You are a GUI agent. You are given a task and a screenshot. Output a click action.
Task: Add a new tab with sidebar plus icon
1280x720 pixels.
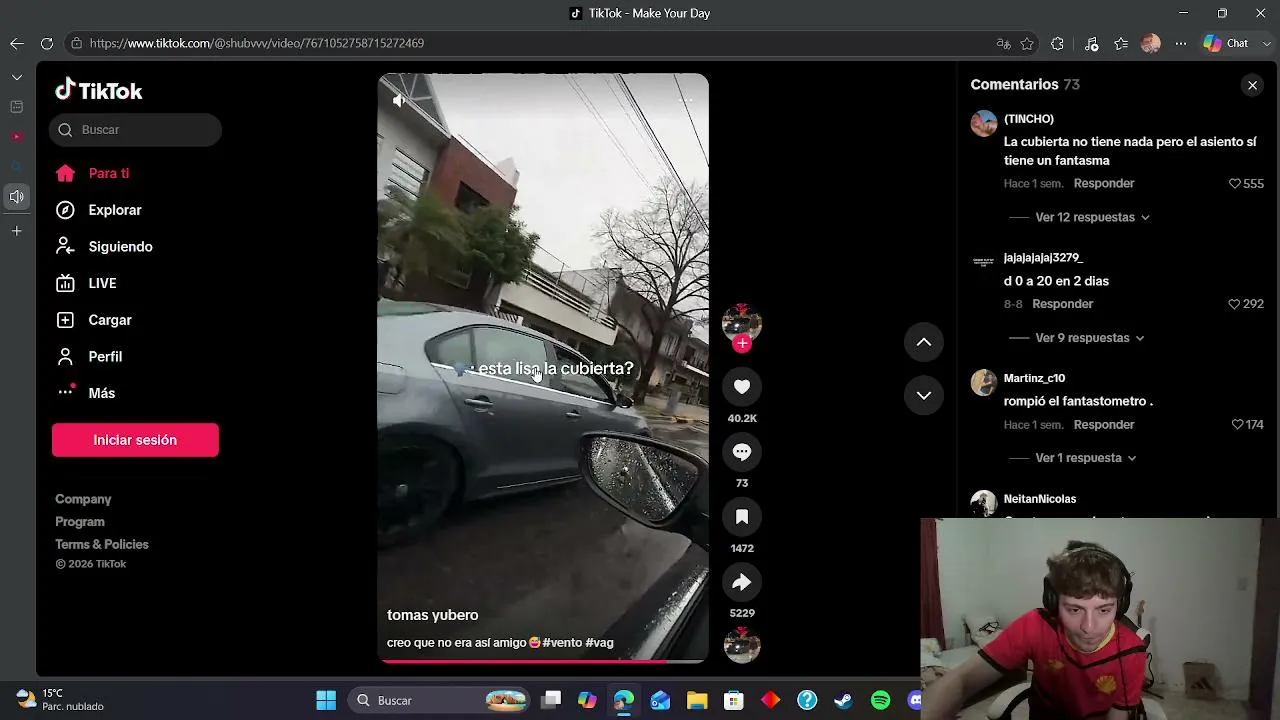pyautogui.click(x=17, y=231)
